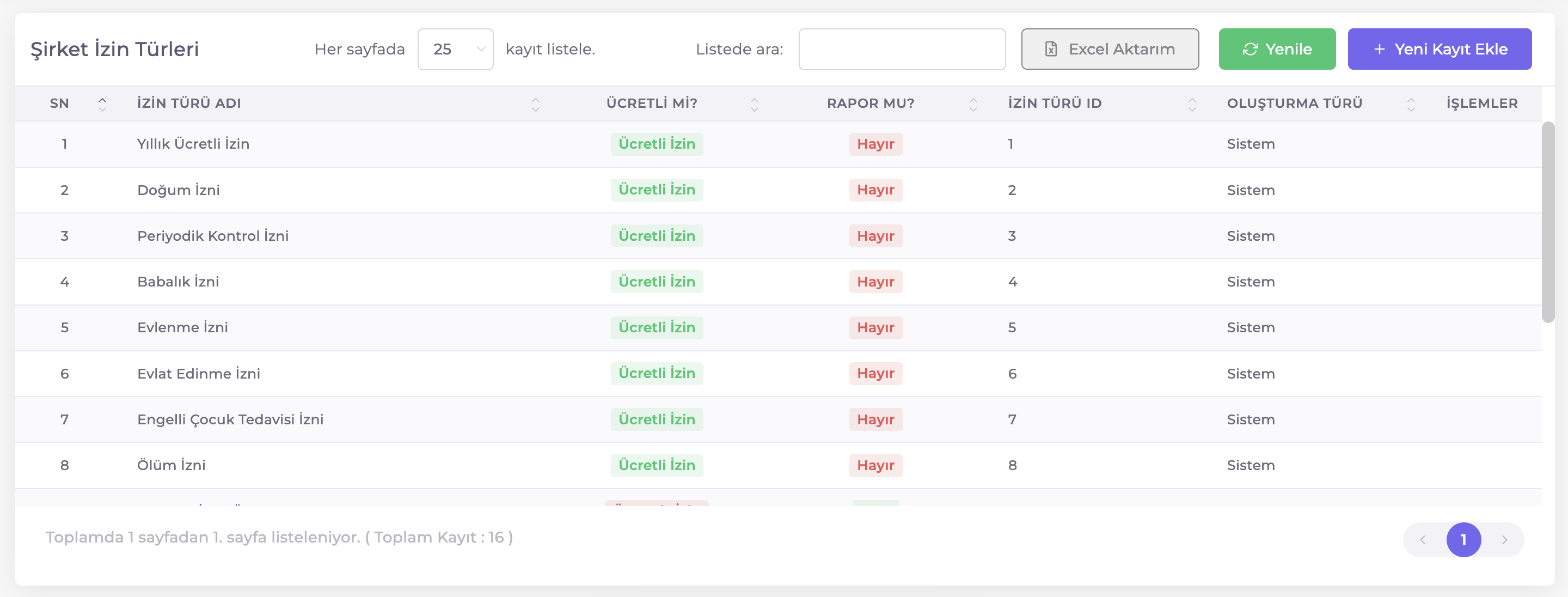Click the table's vertical scrollbar
Image resolution: width=1568 pixels, height=597 pixels.
tap(1547, 222)
